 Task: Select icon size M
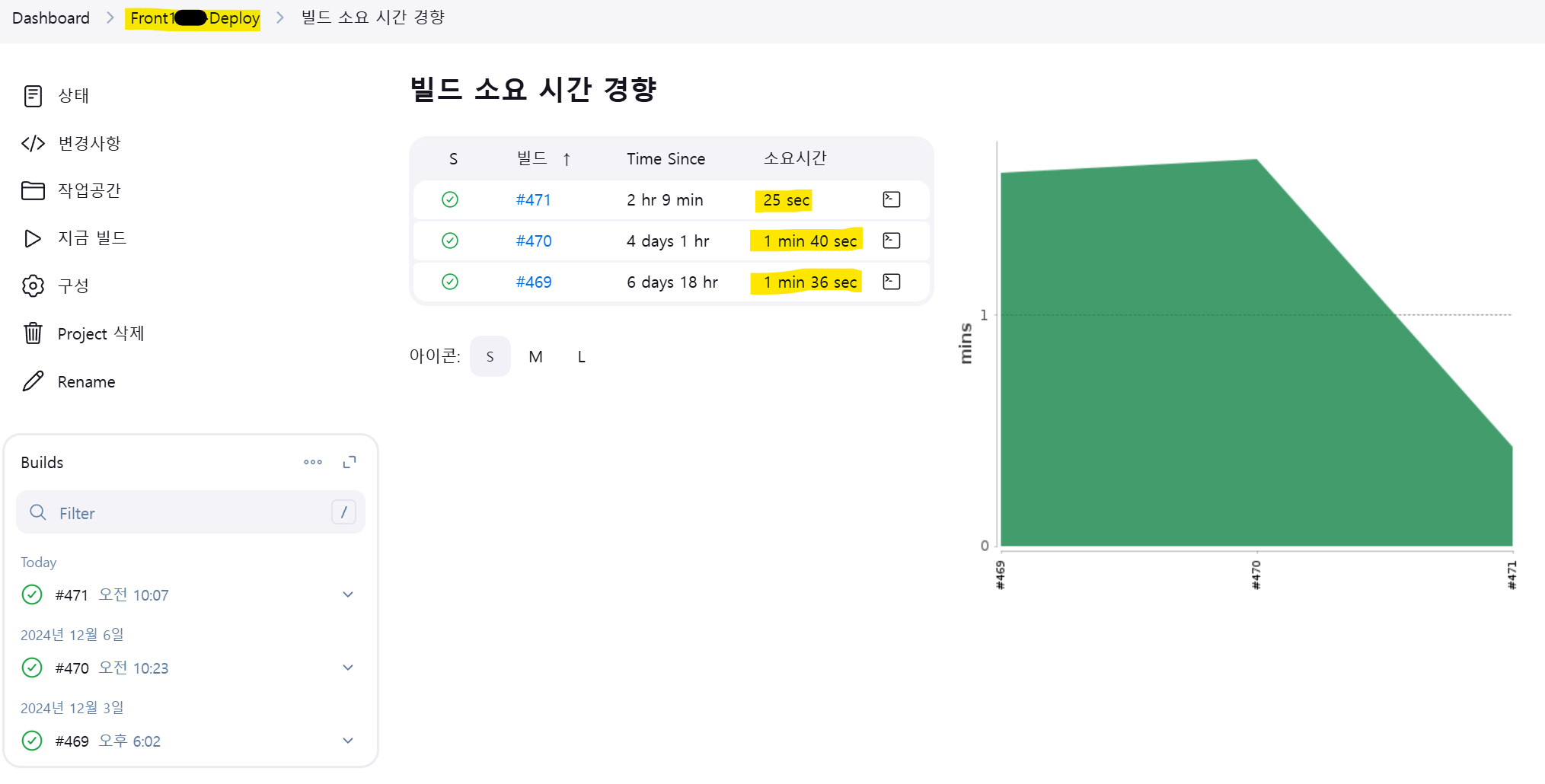(x=536, y=356)
